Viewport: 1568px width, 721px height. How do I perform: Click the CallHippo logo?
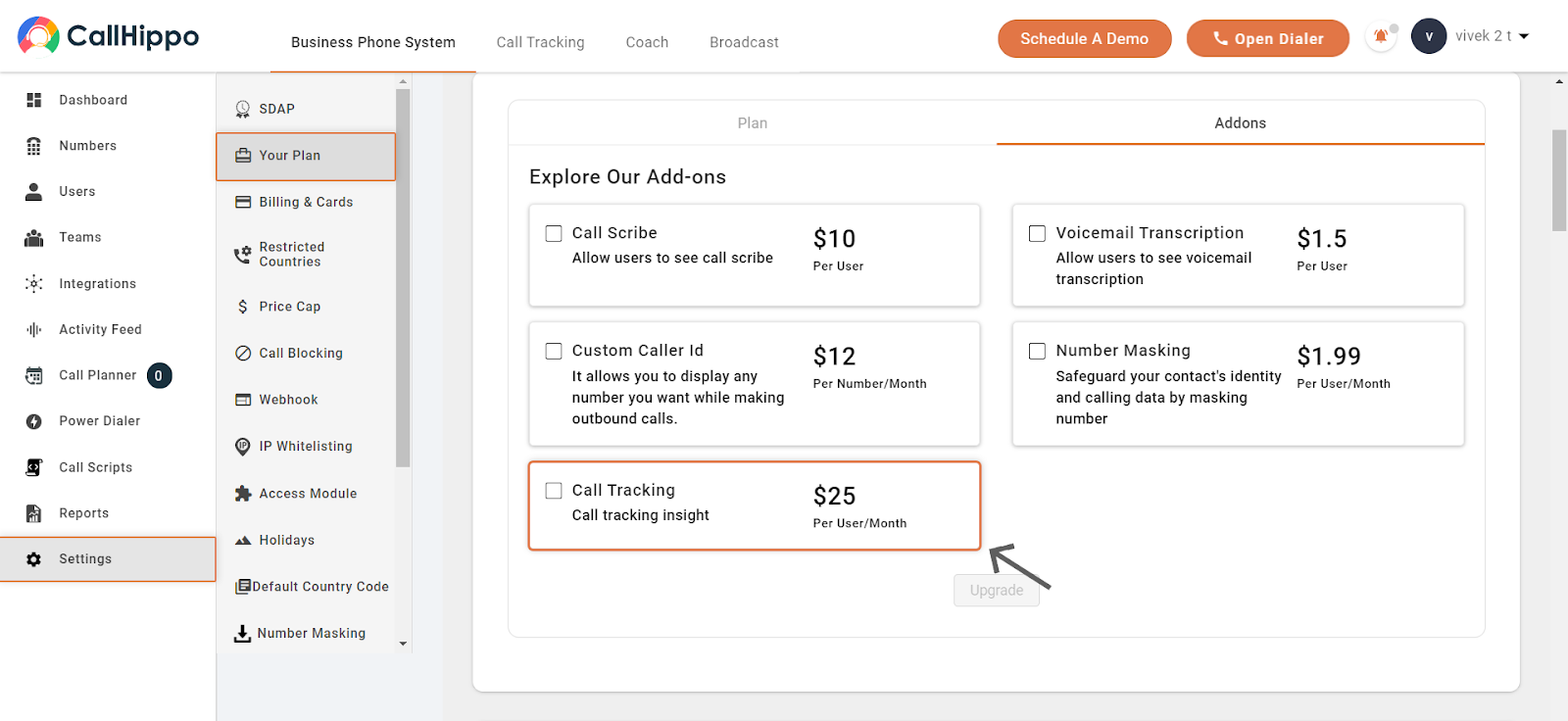108,35
